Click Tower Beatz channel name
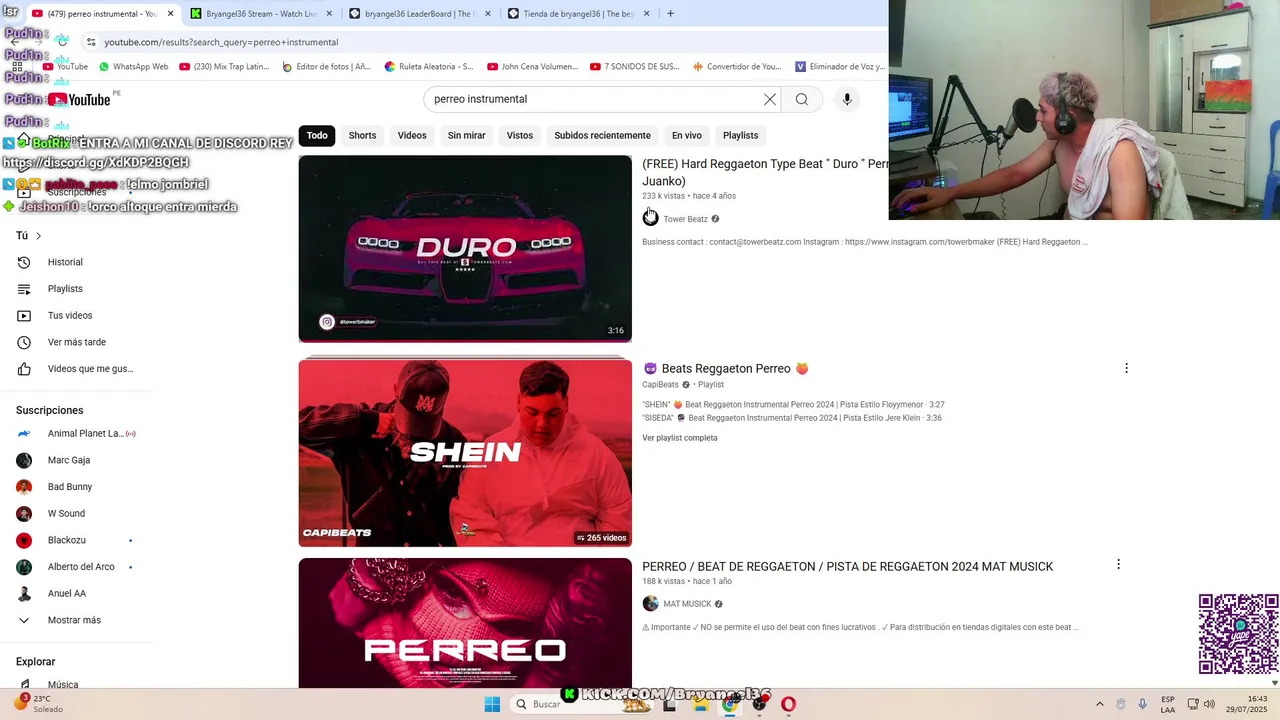Screen dimensions: 1280x720 685,219
